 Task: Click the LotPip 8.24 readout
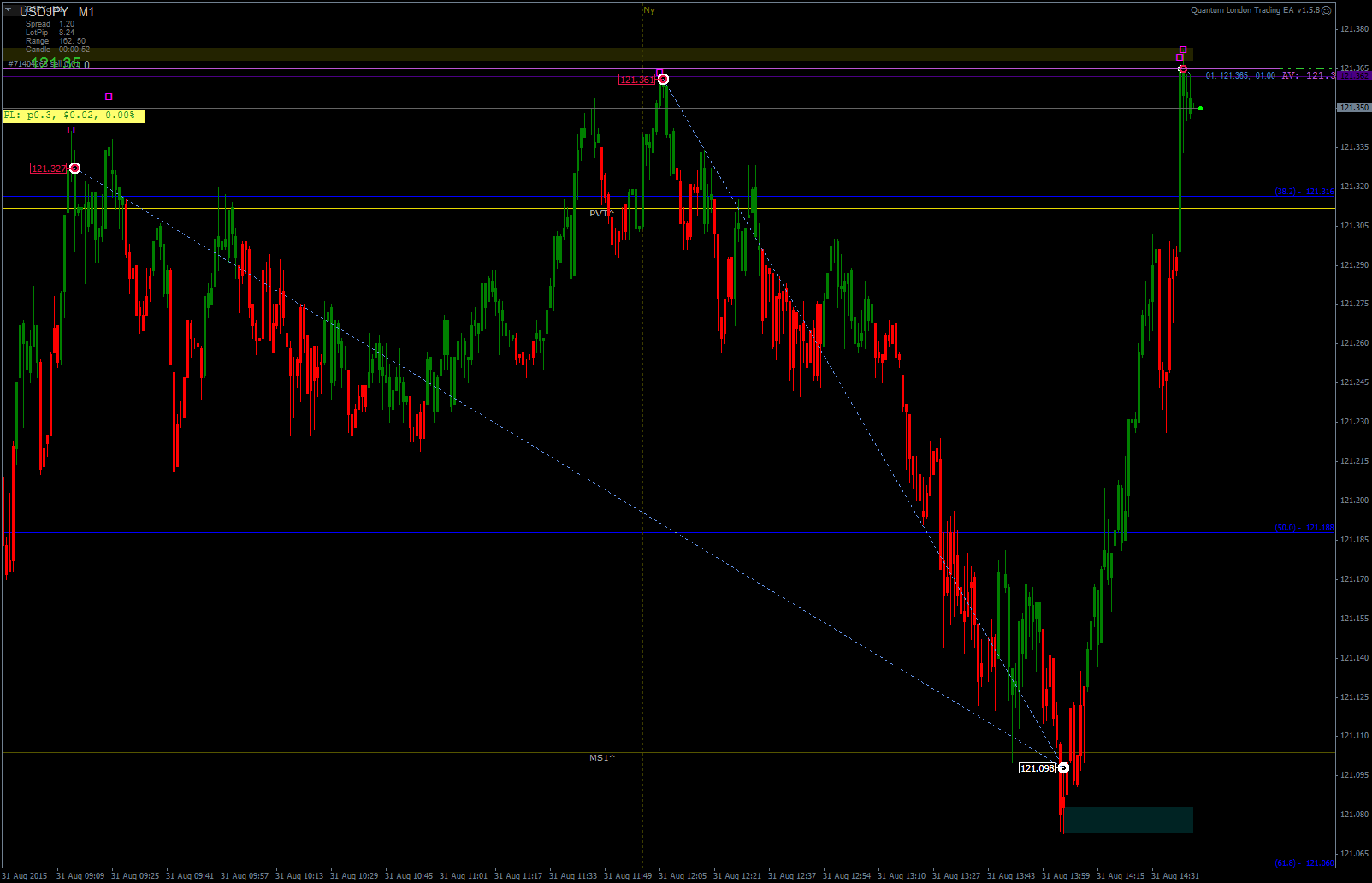point(50,33)
